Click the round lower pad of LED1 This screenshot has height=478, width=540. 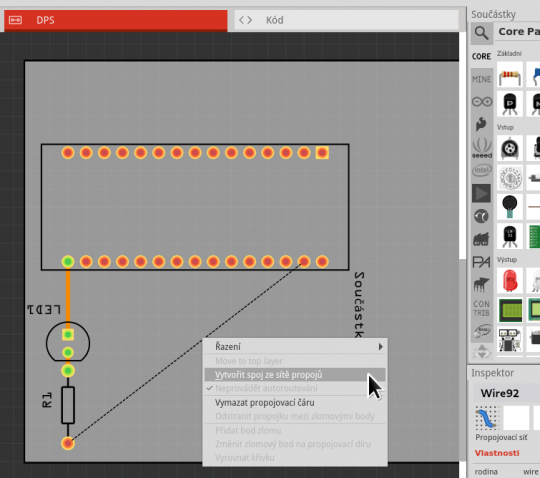click(x=68, y=353)
